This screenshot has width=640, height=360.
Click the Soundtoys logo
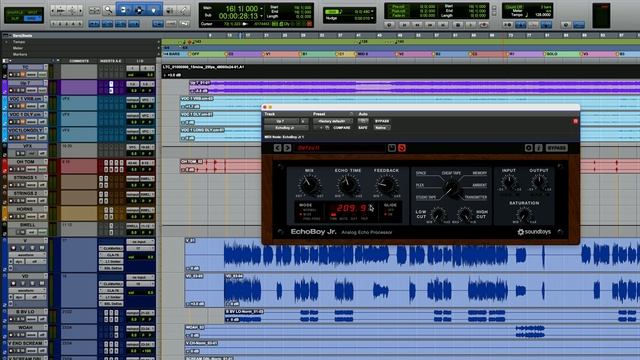[x=534, y=232]
